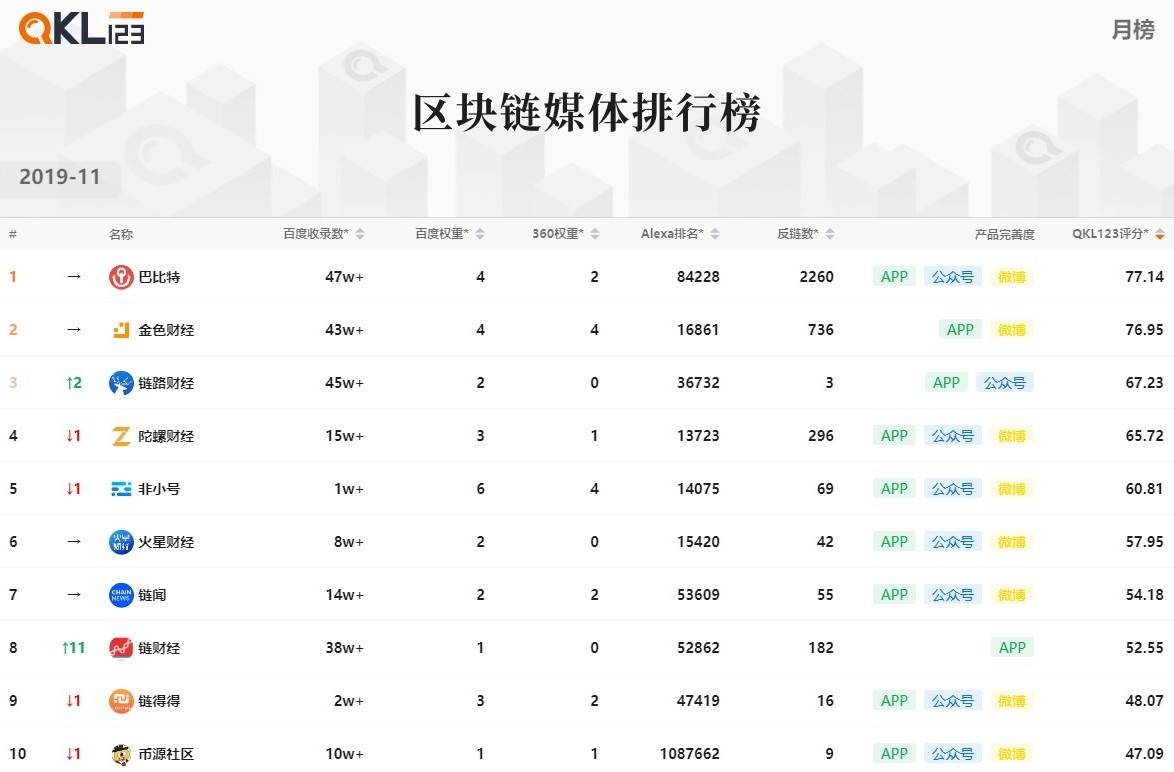
Task: Click score 54.18 for 链闻
Action: click(x=1144, y=595)
